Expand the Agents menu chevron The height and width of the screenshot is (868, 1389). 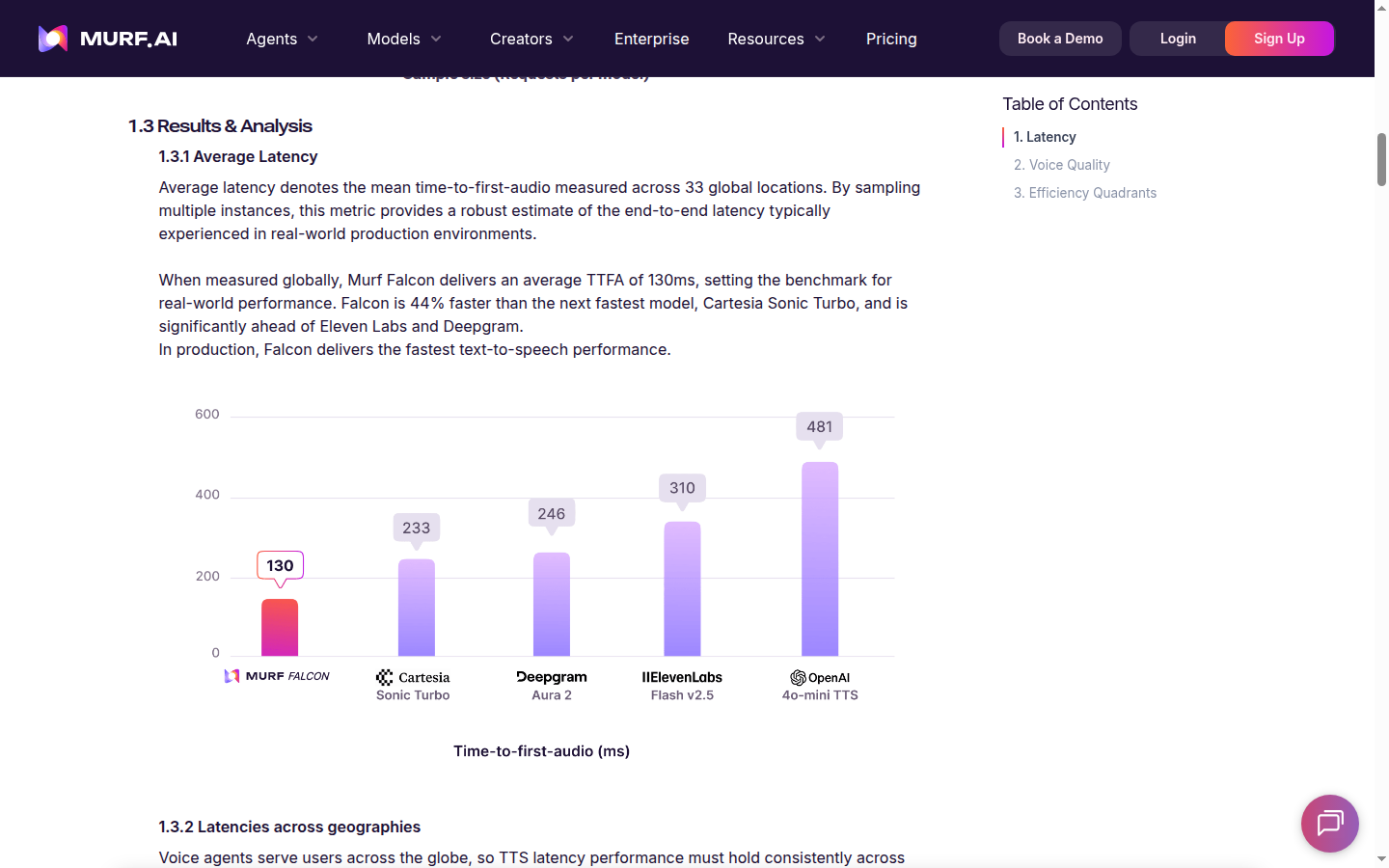(x=313, y=39)
